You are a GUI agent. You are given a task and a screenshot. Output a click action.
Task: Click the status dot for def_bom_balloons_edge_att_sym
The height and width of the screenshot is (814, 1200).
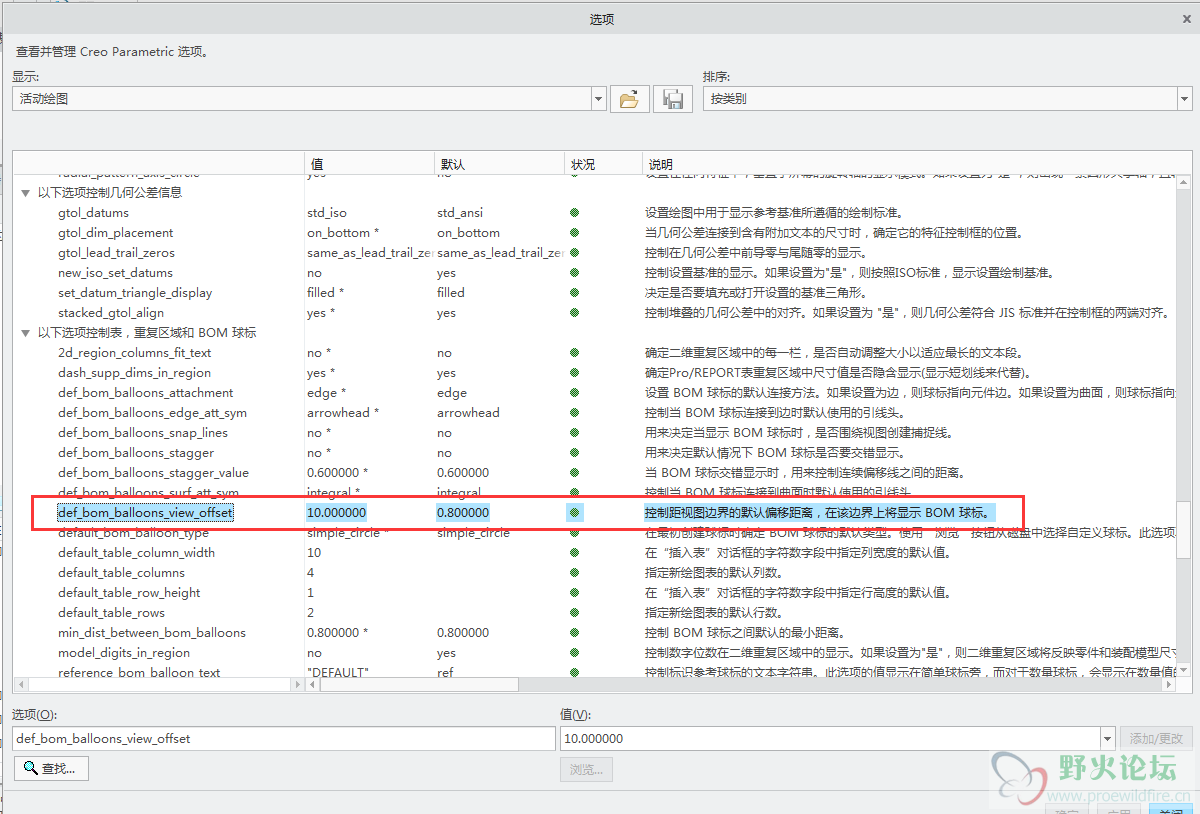574,413
